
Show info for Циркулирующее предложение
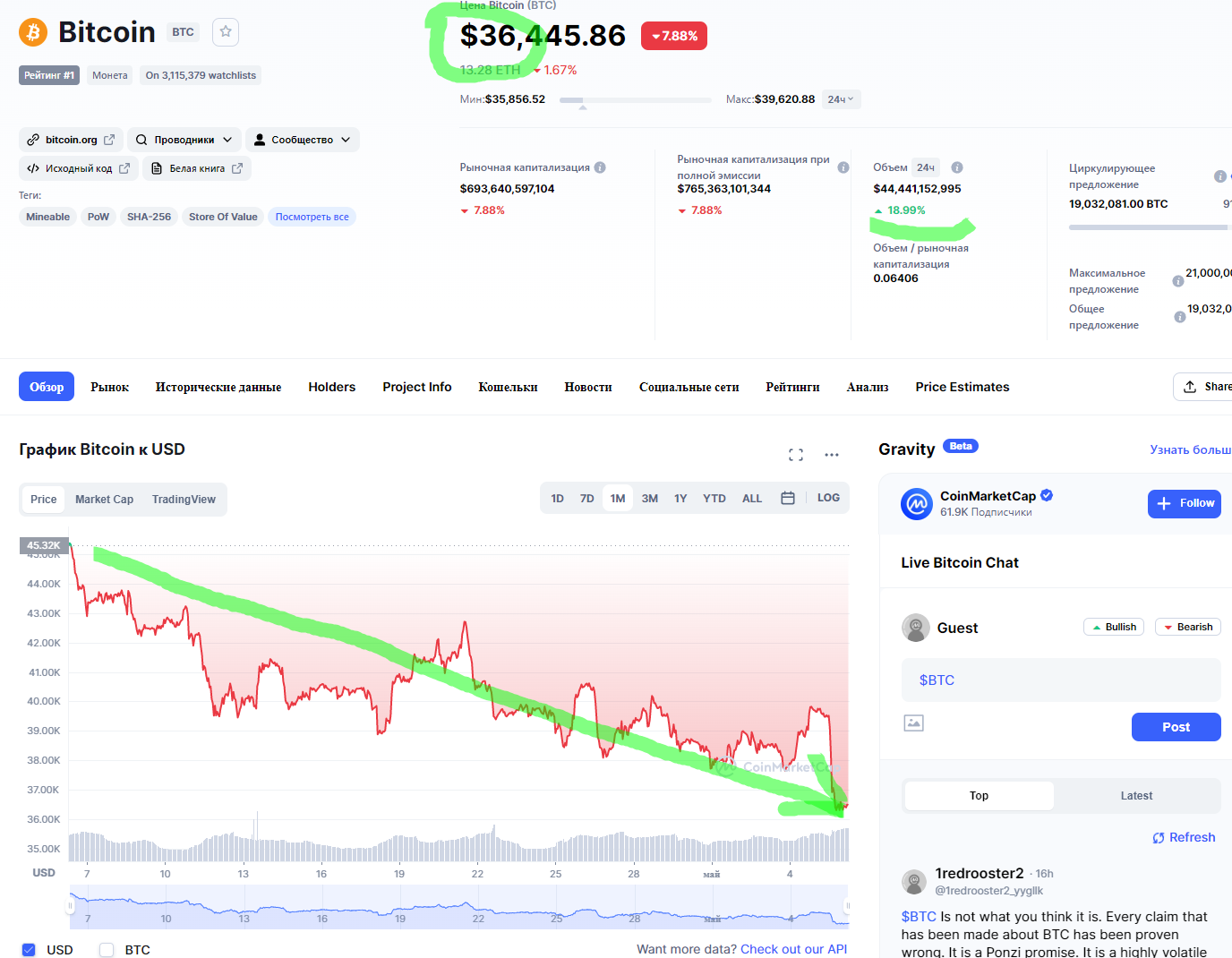1219,176
